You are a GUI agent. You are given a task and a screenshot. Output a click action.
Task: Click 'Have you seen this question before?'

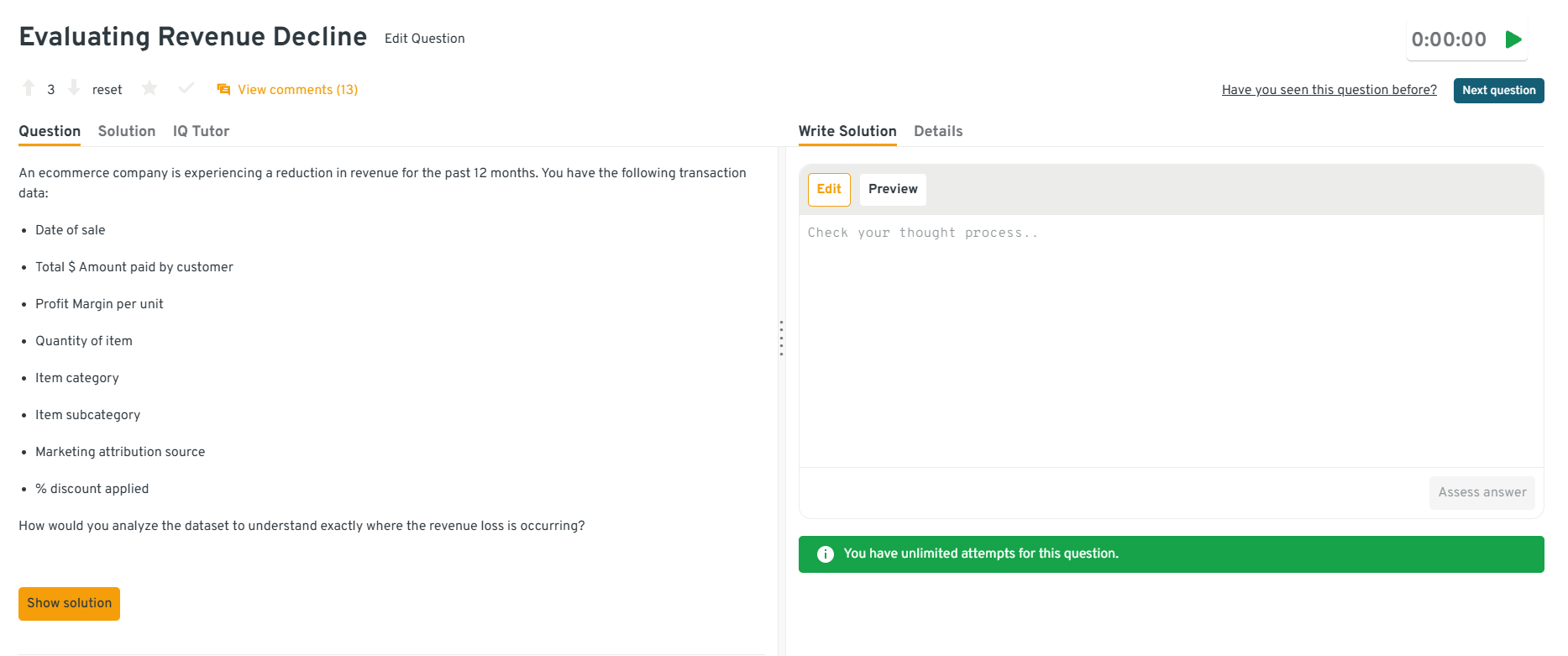(x=1329, y=90)
